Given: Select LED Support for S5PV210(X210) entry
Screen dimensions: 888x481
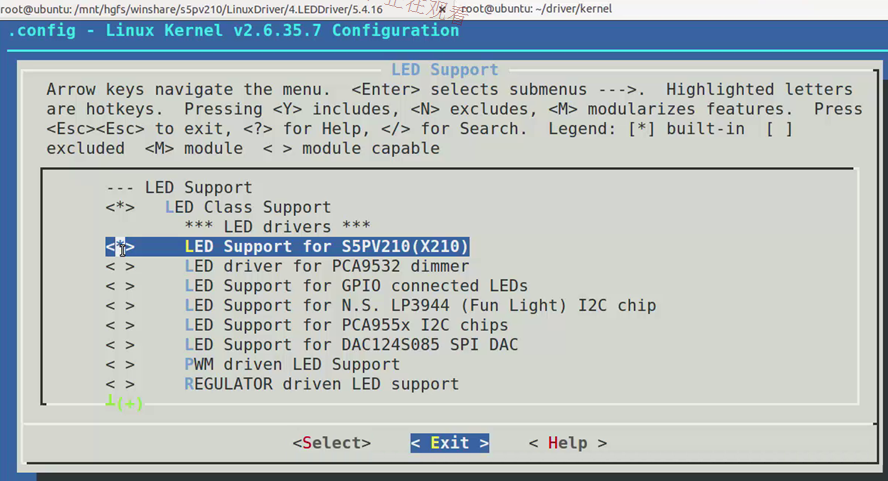Looking at the screenshot, I should click(x=327, y=247).
